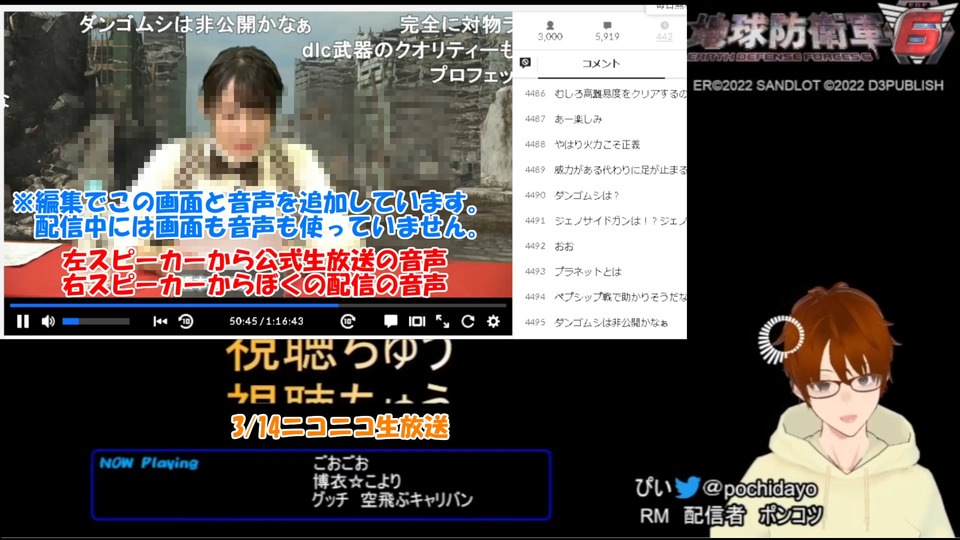The width and height of the screenshot is (960, 540).
Task: Click the NOW Playing label
Action: [149, 463]
